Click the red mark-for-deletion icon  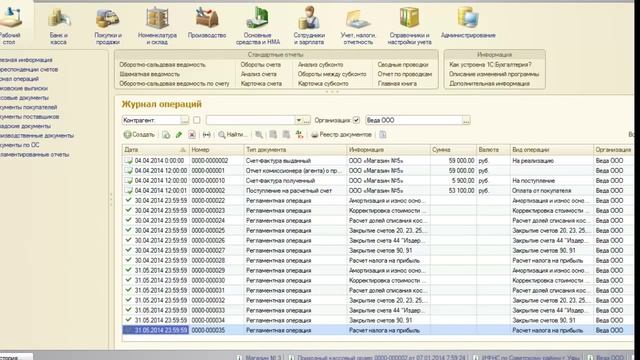[x=192, y=135]
